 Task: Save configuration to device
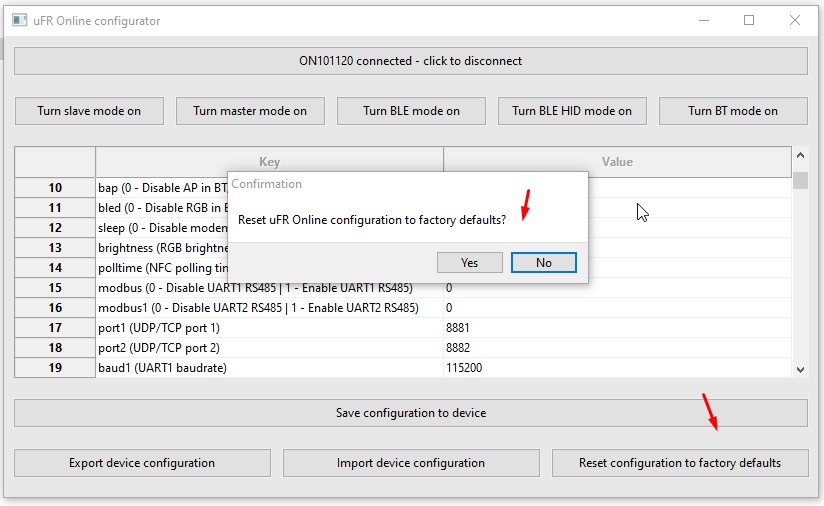[410, 413]
